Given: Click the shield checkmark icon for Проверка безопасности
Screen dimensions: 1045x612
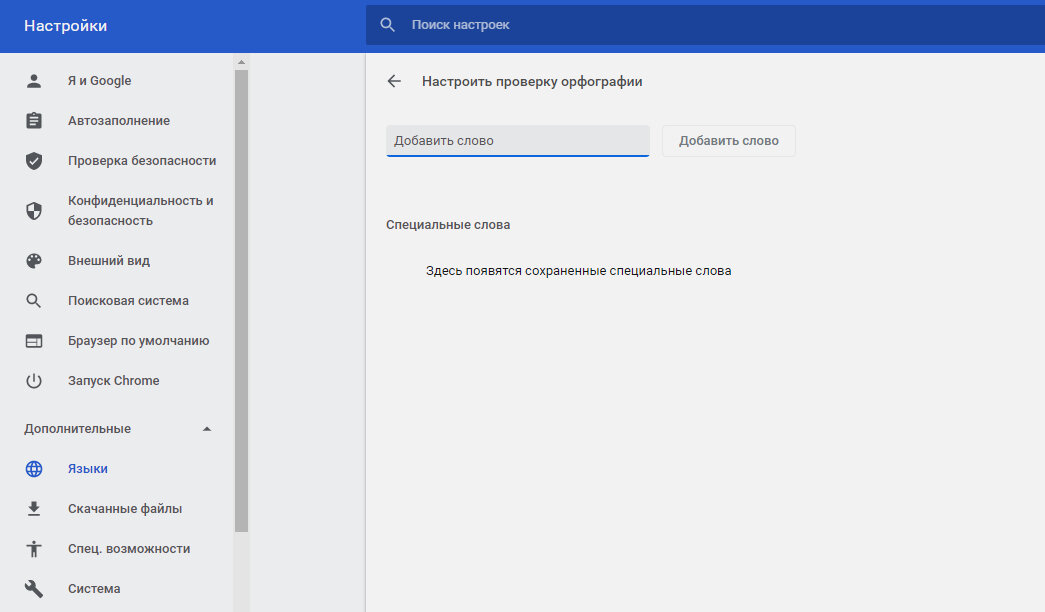Looking at the screenshot, I should pos(34,161).
